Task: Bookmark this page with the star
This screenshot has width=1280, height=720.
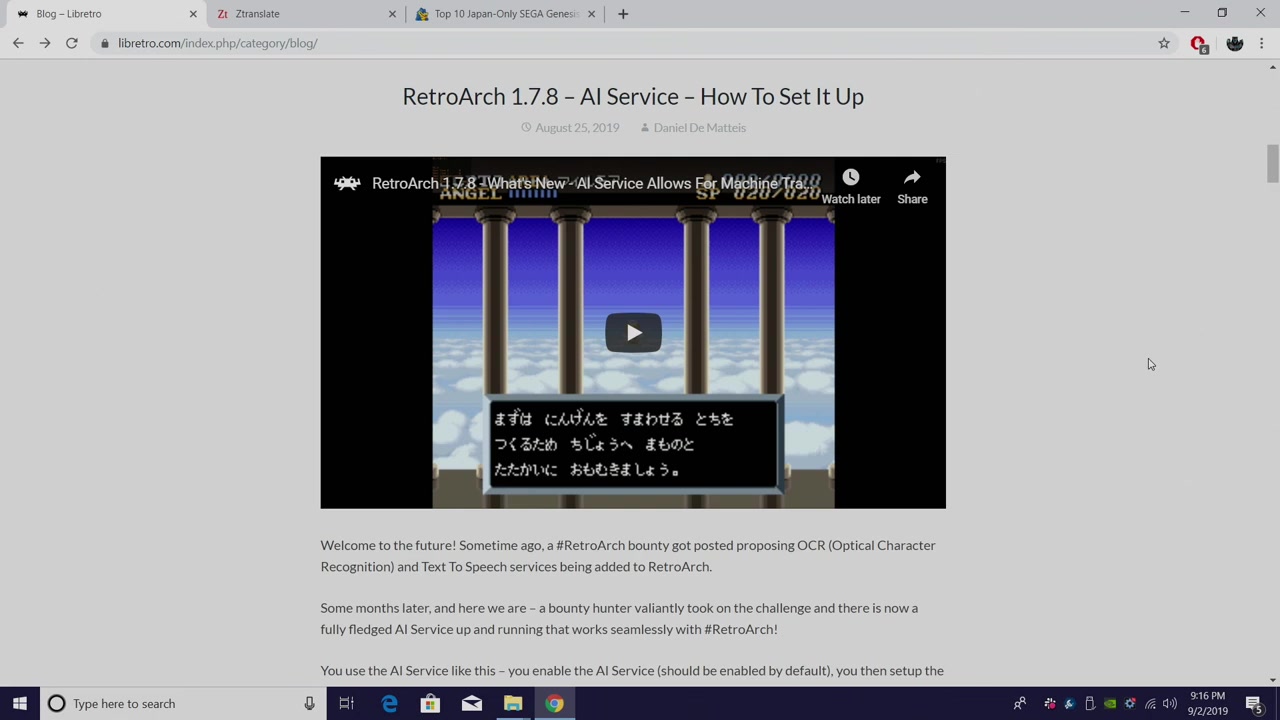Action: click(1164, 43)
